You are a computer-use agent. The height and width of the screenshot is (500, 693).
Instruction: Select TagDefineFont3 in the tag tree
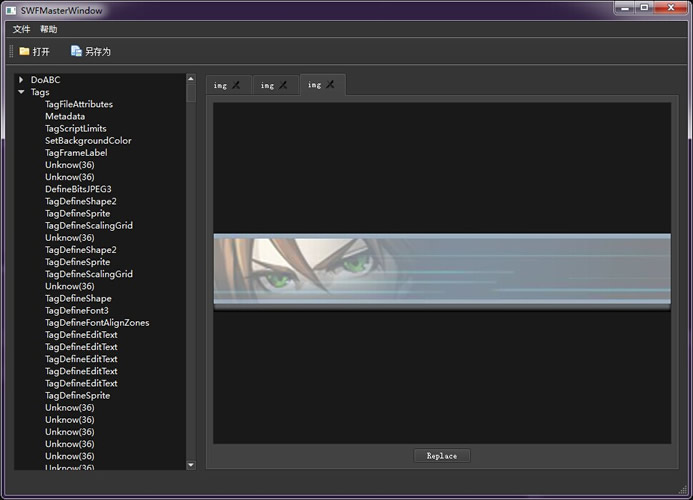(77, 311)
